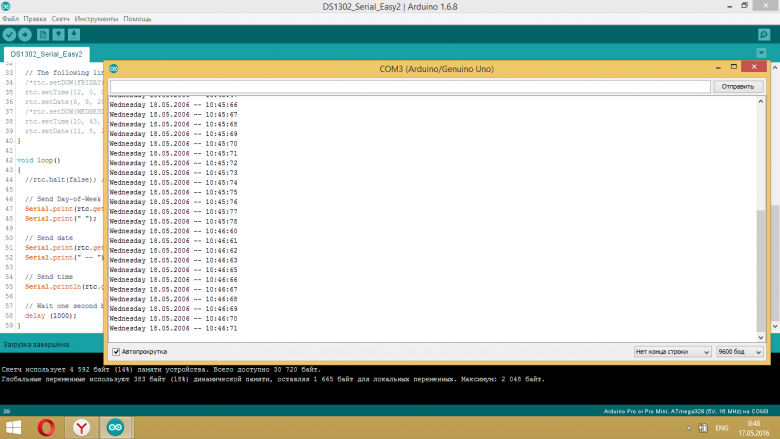Minimize the COM3 serial monitor window
Viewport: 780px width, 439px height.
point(718,67)
